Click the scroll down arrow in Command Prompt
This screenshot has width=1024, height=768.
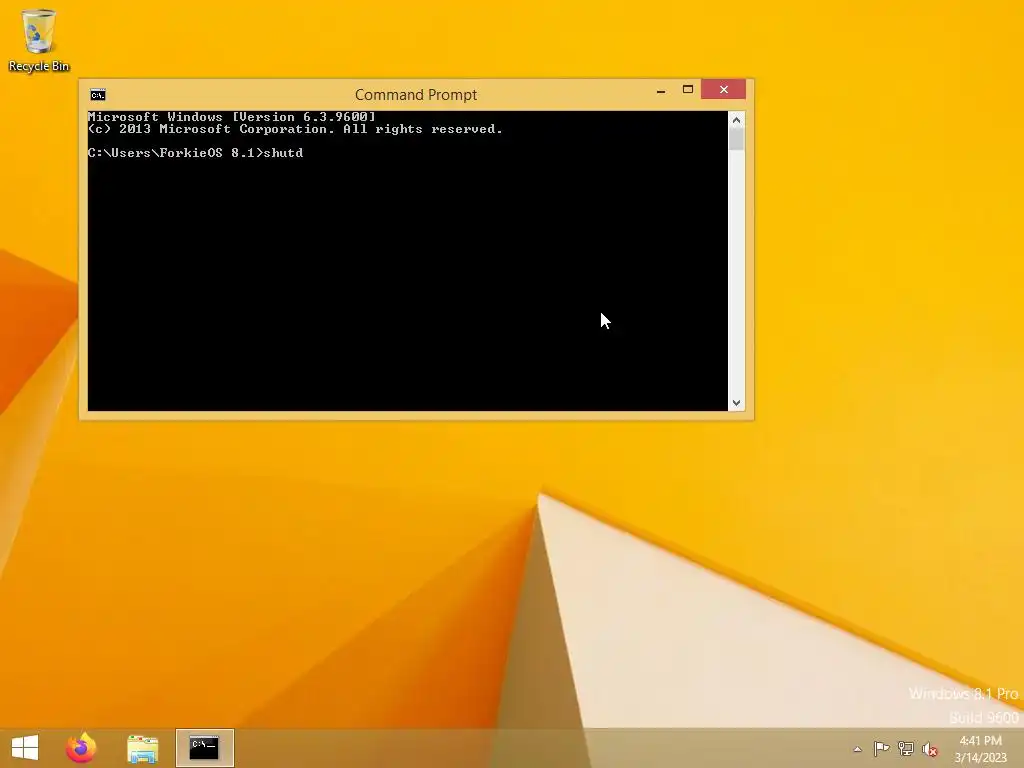click(x=736, y=403)
